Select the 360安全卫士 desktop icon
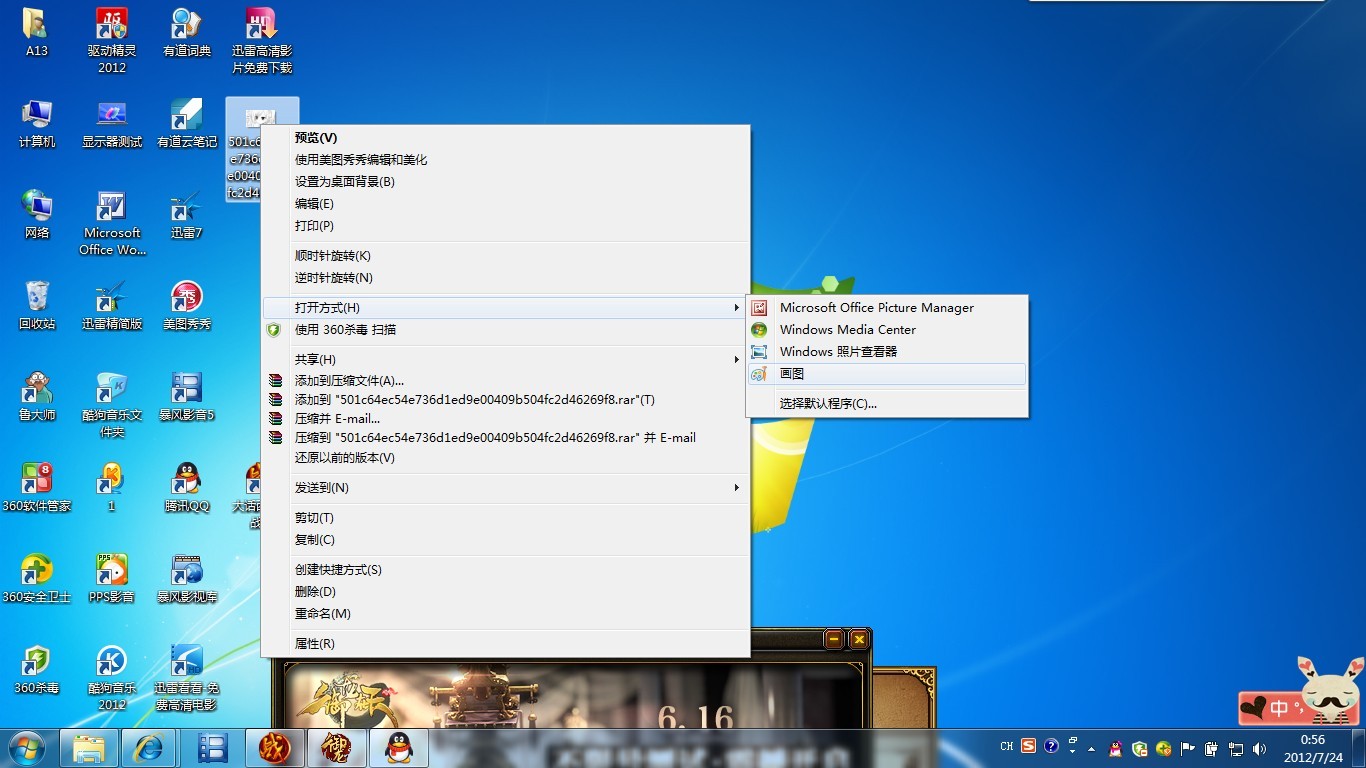 point(37,579)
